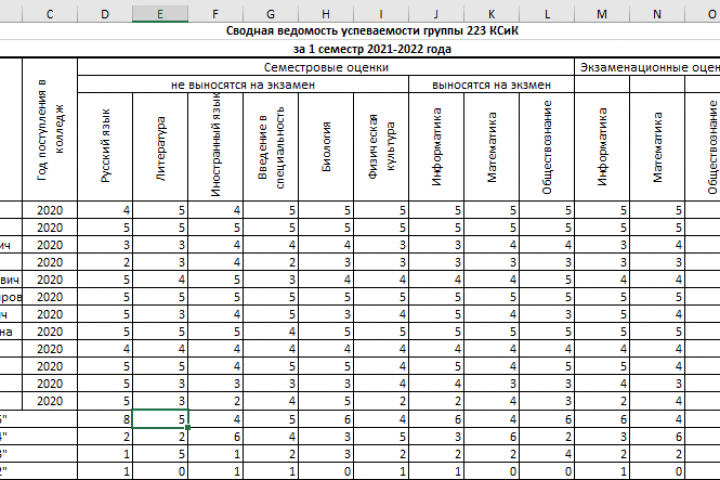Click 'Введение в специальность' column heading
Screen dimensions: 720x480
[270, 147]
